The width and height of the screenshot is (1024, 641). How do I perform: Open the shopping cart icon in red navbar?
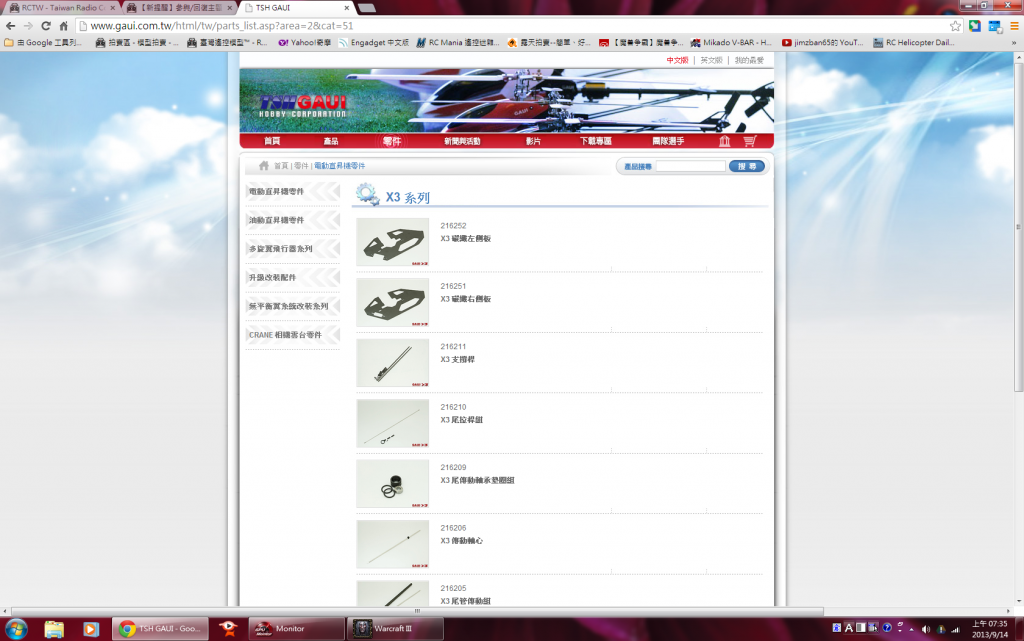(750, 141)
